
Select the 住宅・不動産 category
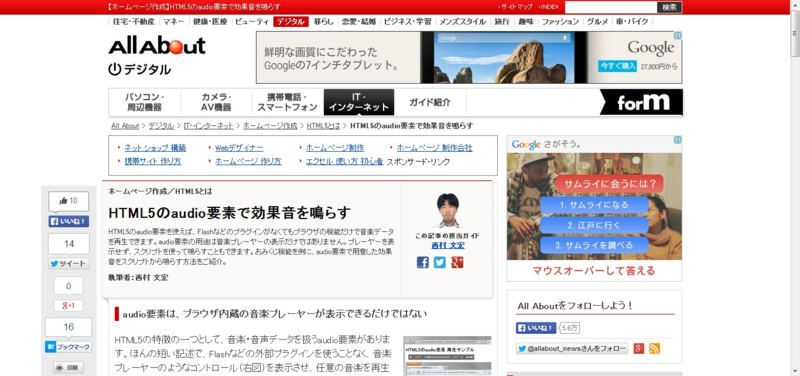(134, 21)
